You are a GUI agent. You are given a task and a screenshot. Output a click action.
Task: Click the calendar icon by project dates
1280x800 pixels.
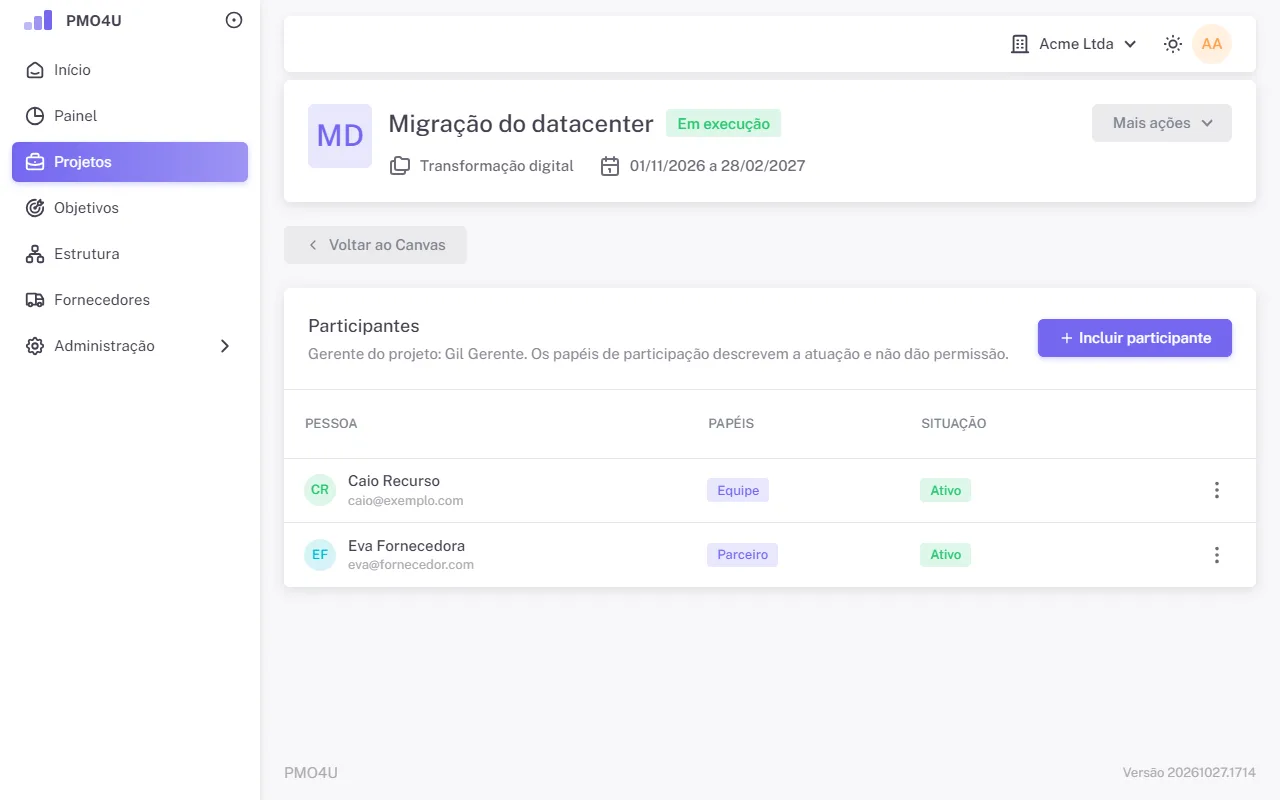coord(610,166)
